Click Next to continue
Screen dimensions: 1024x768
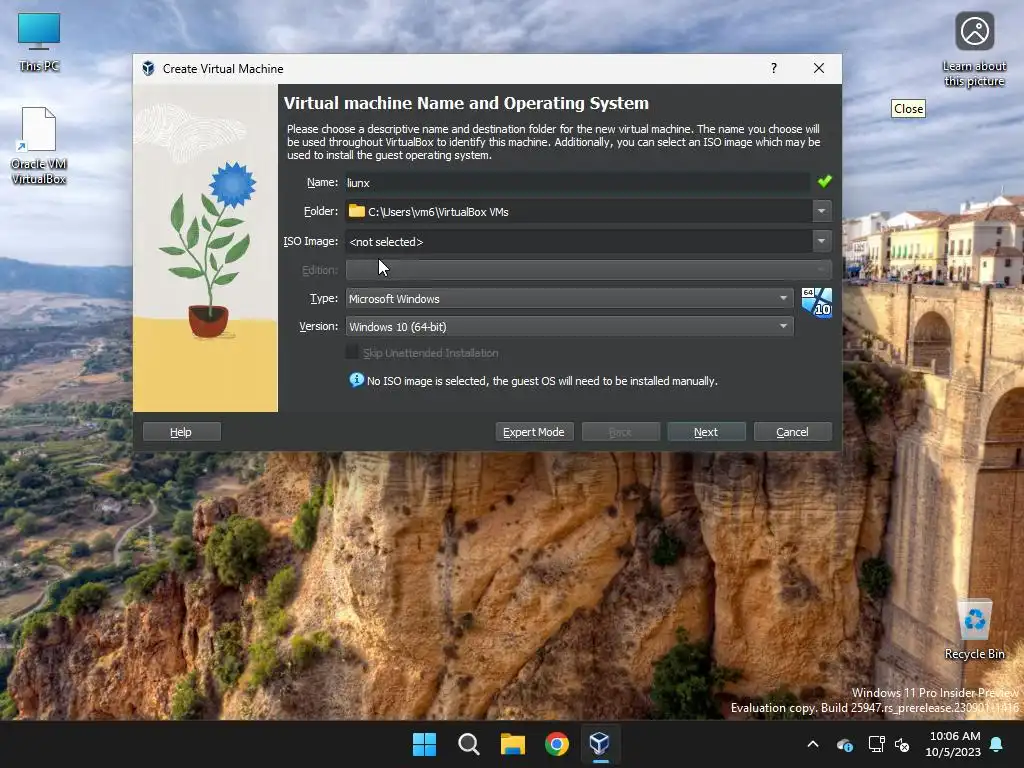(706, 432)
